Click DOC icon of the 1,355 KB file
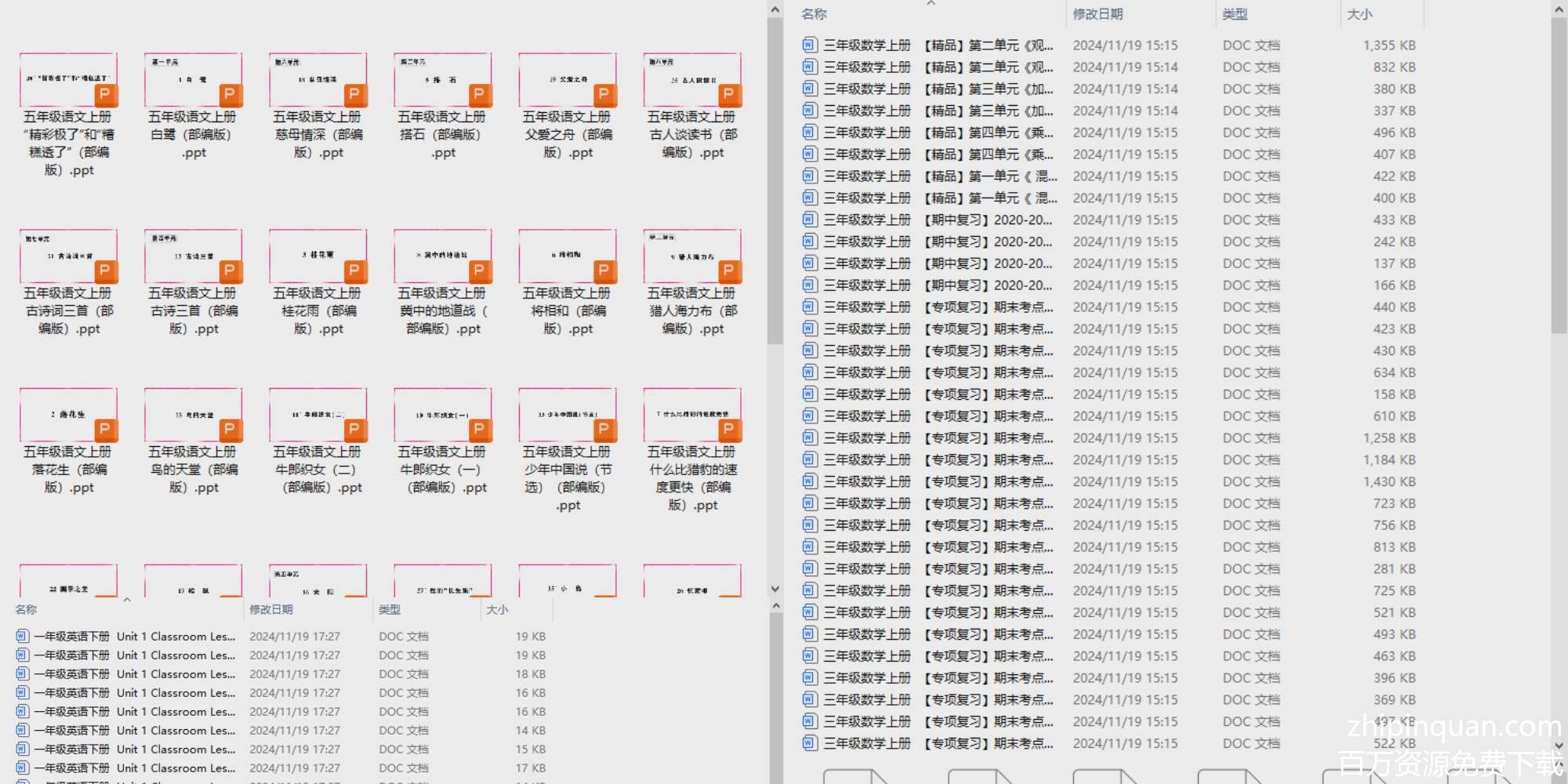Viewport: 1568px width, 784px height. pos(809,45)
